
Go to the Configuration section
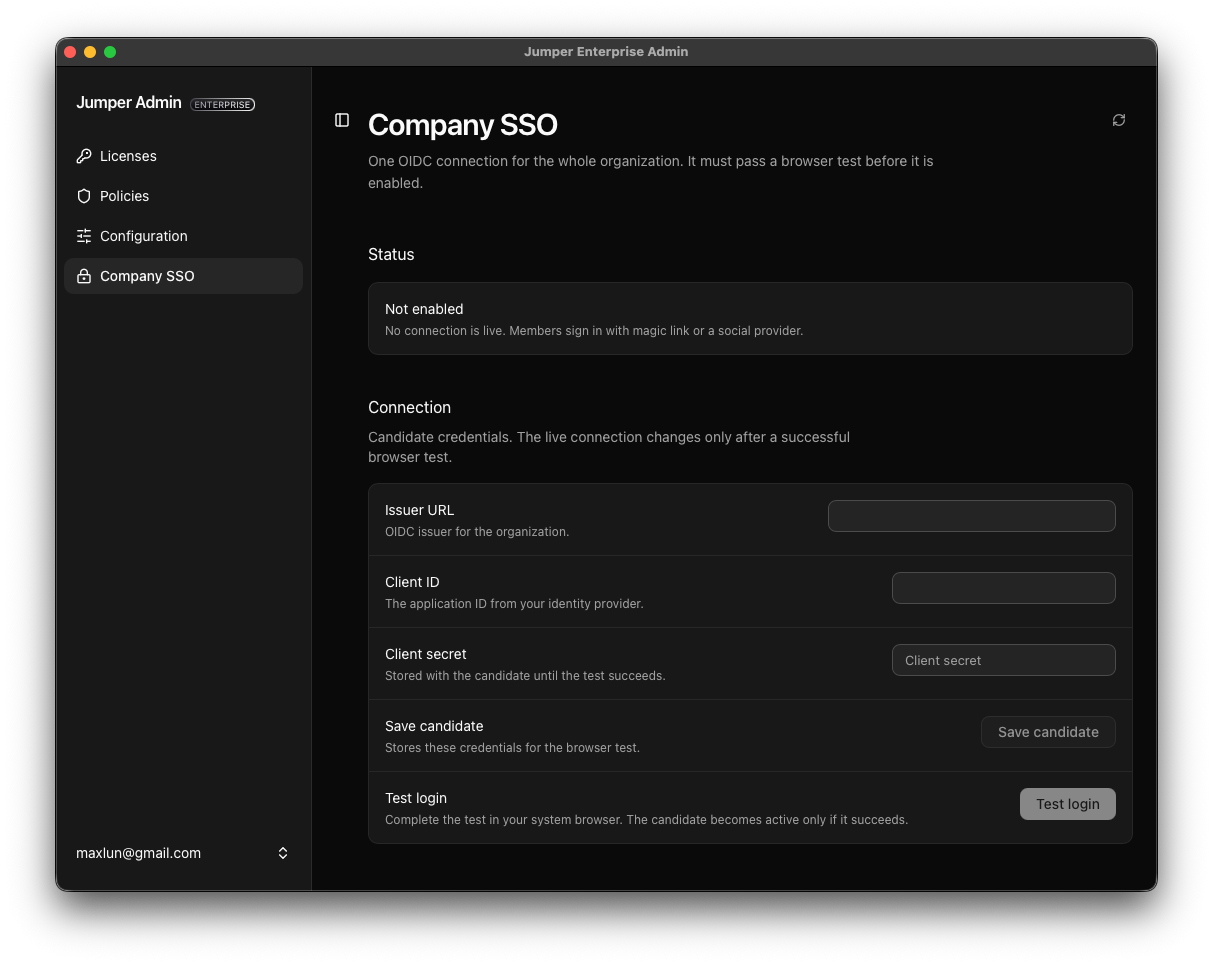(183, 236)
